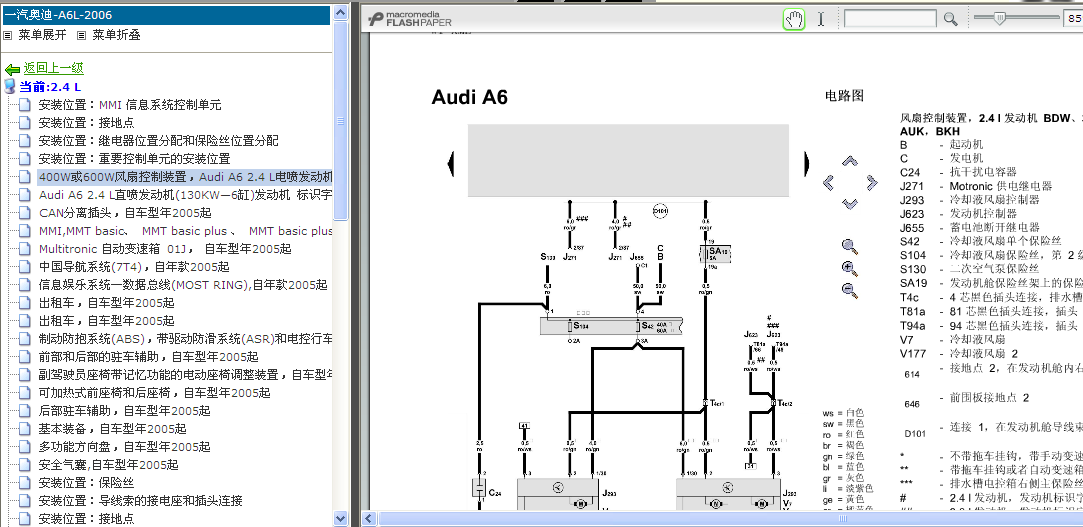
Task: Click the 菜单展开 list icon
Action: click(8, 35)
